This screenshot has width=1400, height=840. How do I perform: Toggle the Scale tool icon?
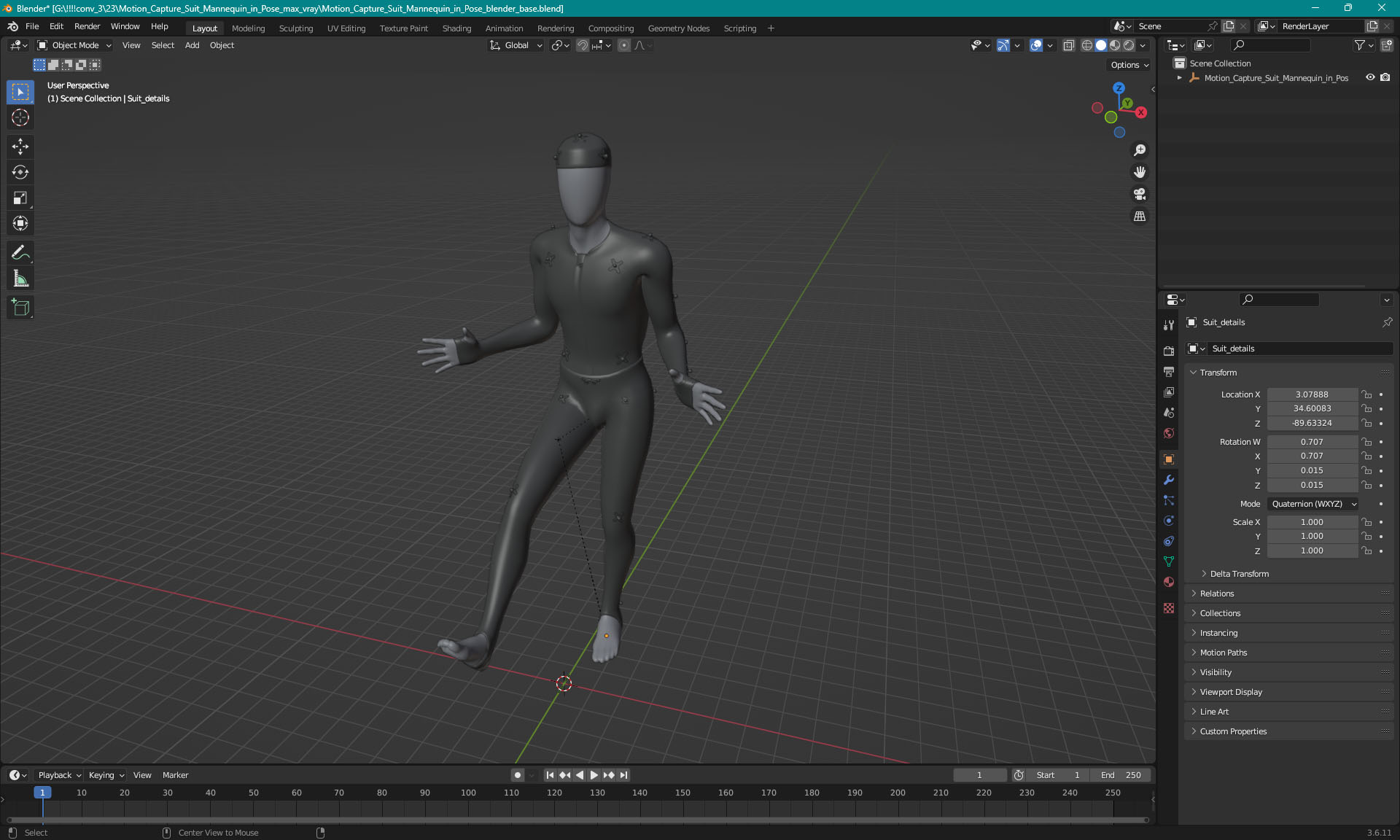[x=21, y=197]
